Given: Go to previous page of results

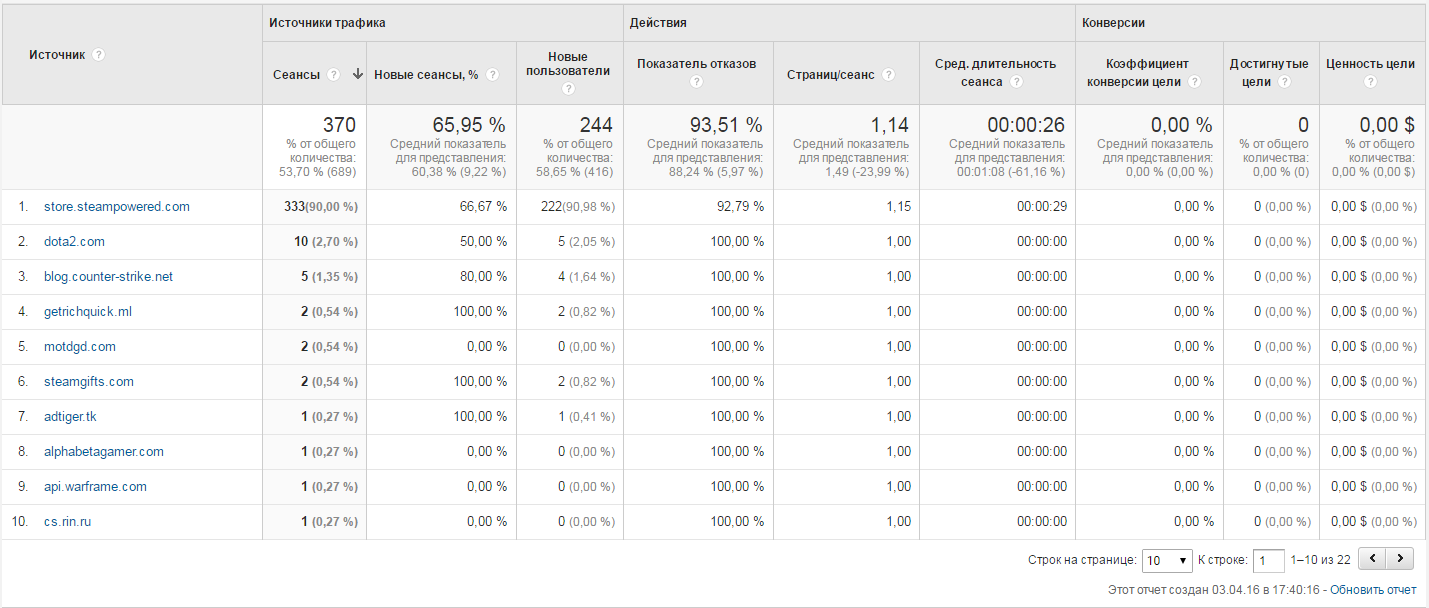Looking at the screenshot, I should click(1374, 559).
